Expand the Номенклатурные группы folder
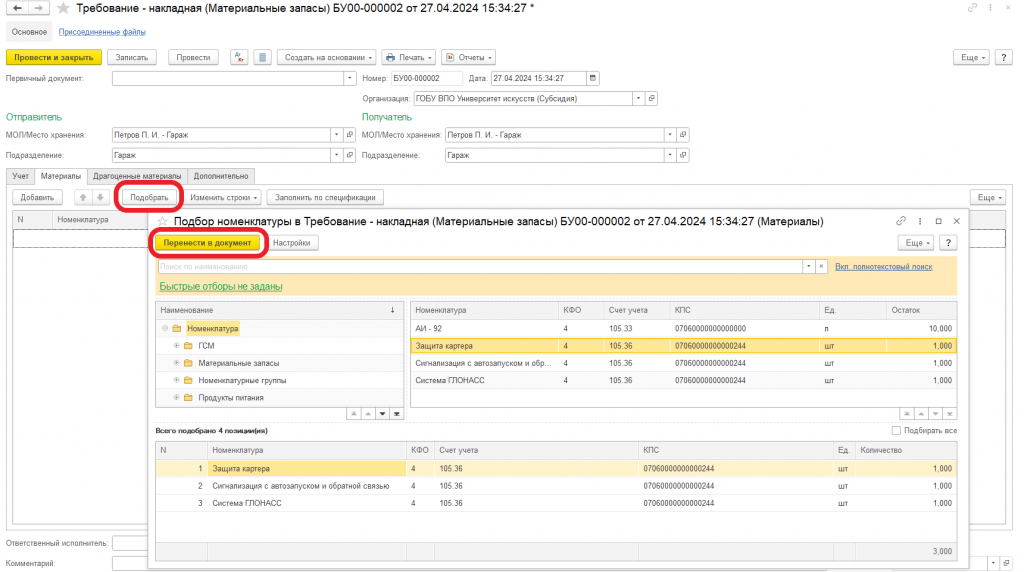Screen dimensions: 1024x572 tap(176, 380)
